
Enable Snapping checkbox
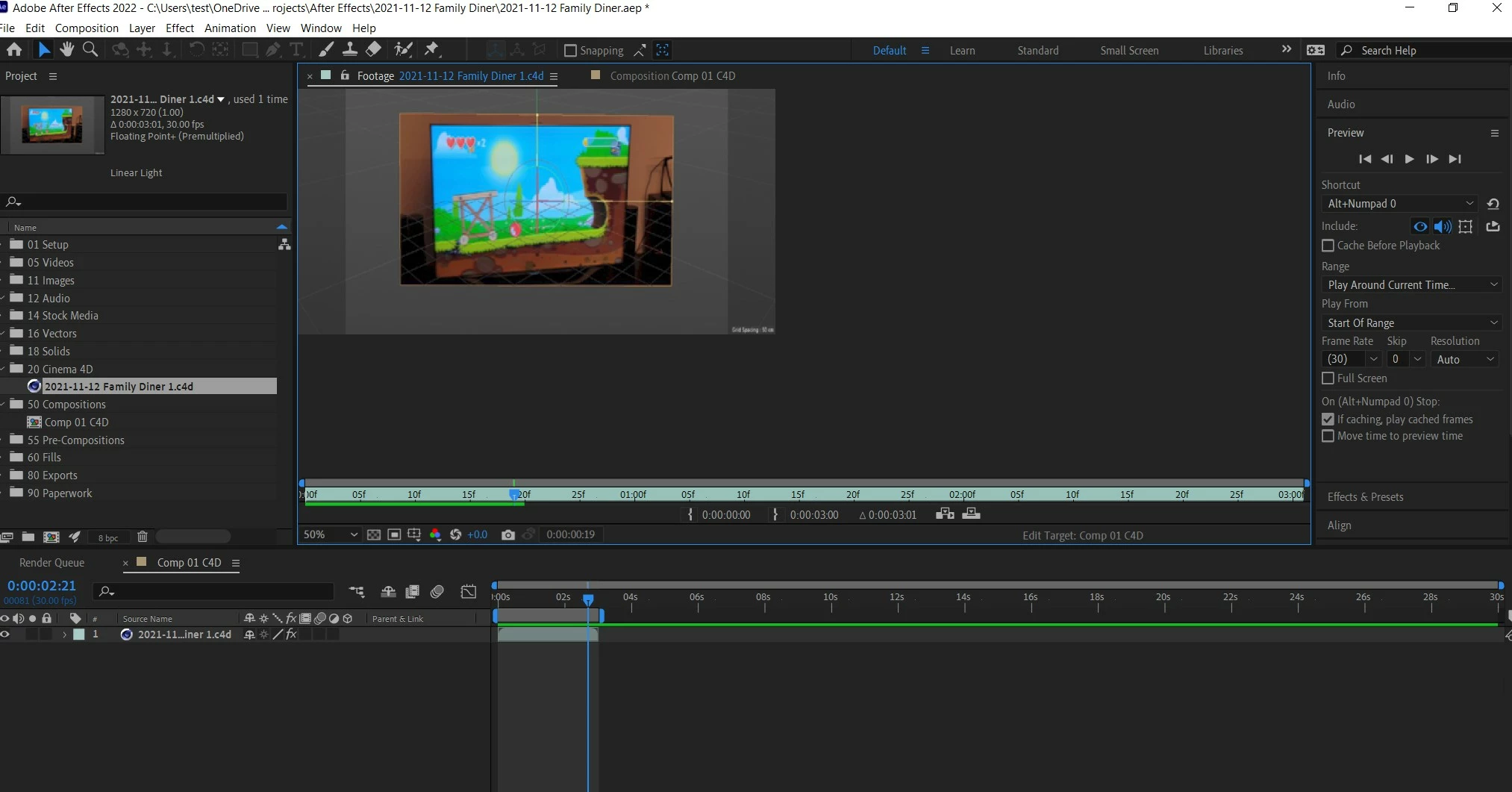coord(571,50)
